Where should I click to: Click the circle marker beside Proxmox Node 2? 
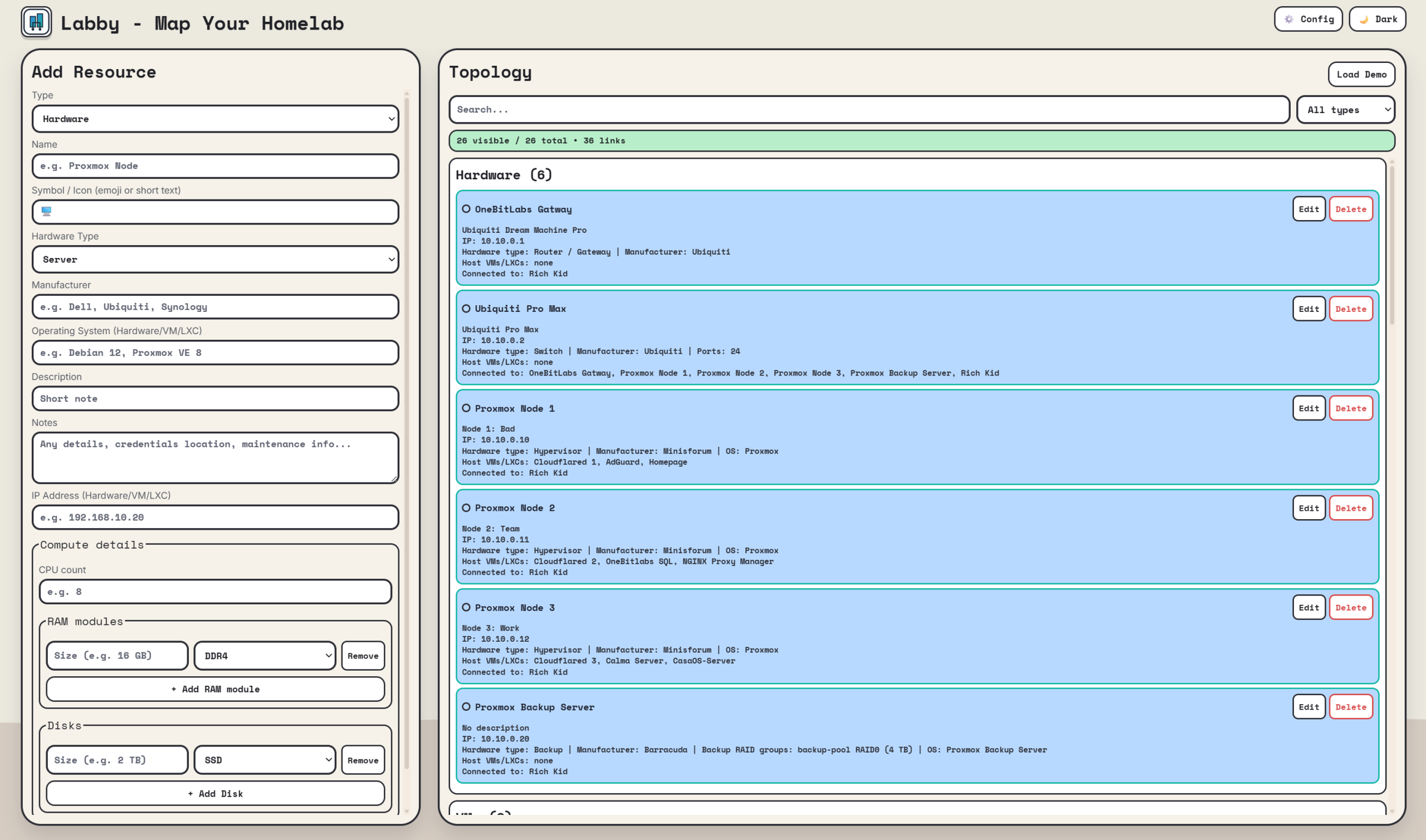coord(466,508)
